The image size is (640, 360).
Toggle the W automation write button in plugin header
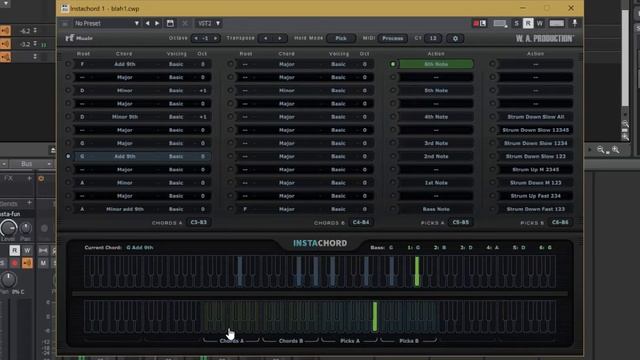[540, 23]
